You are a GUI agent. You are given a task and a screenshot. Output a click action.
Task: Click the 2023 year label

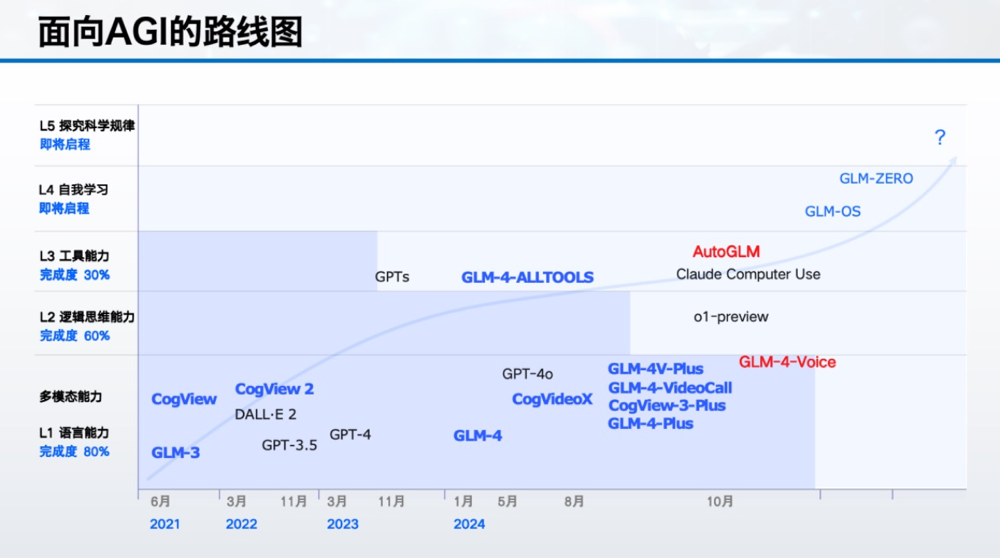[342, 524]
